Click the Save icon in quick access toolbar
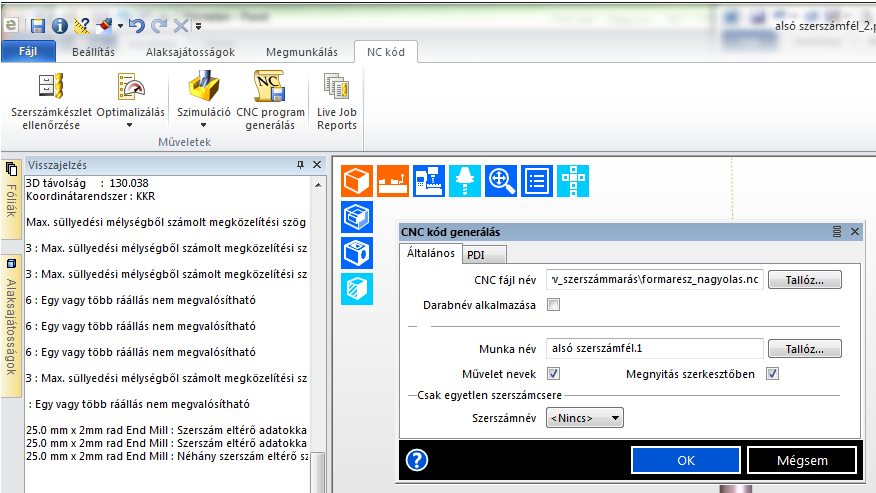876x493 pixels. [x=37, y=26]
